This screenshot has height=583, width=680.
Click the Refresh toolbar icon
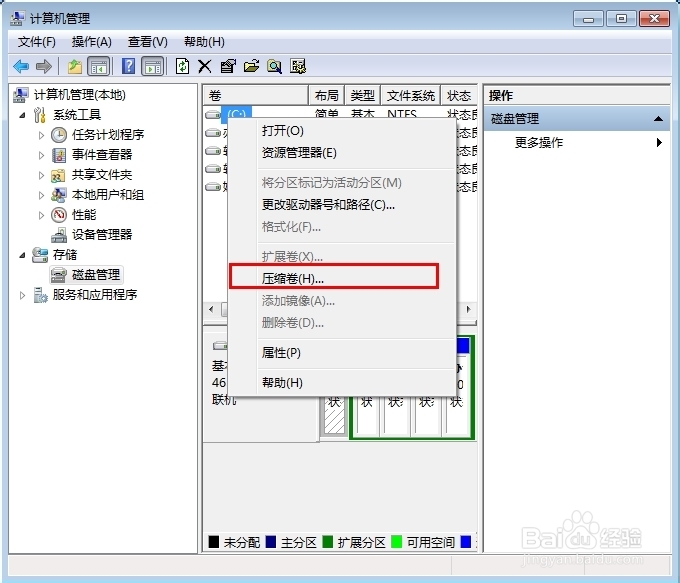182,66
